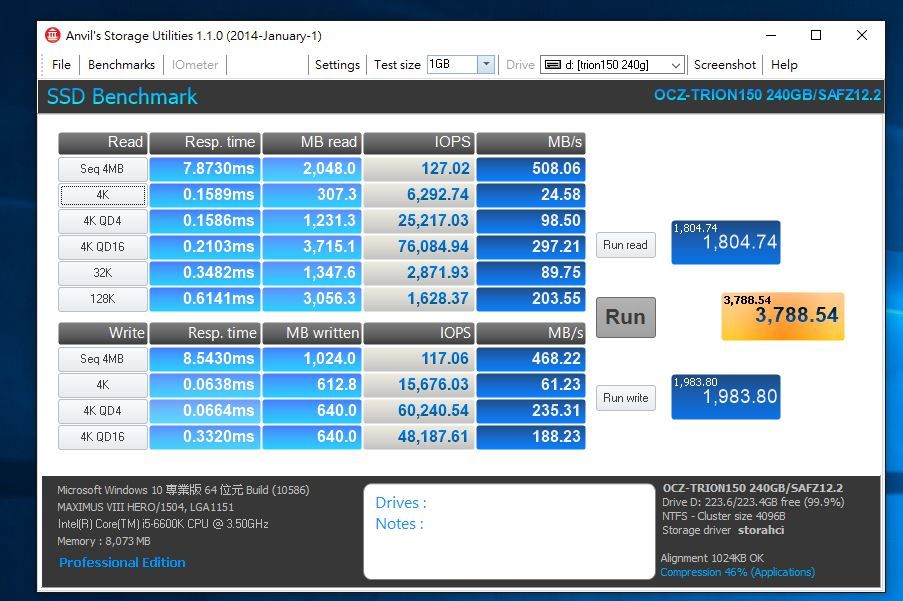Select the write 4K test button
This screenshot has height=601, width=903.
(103, 385)
